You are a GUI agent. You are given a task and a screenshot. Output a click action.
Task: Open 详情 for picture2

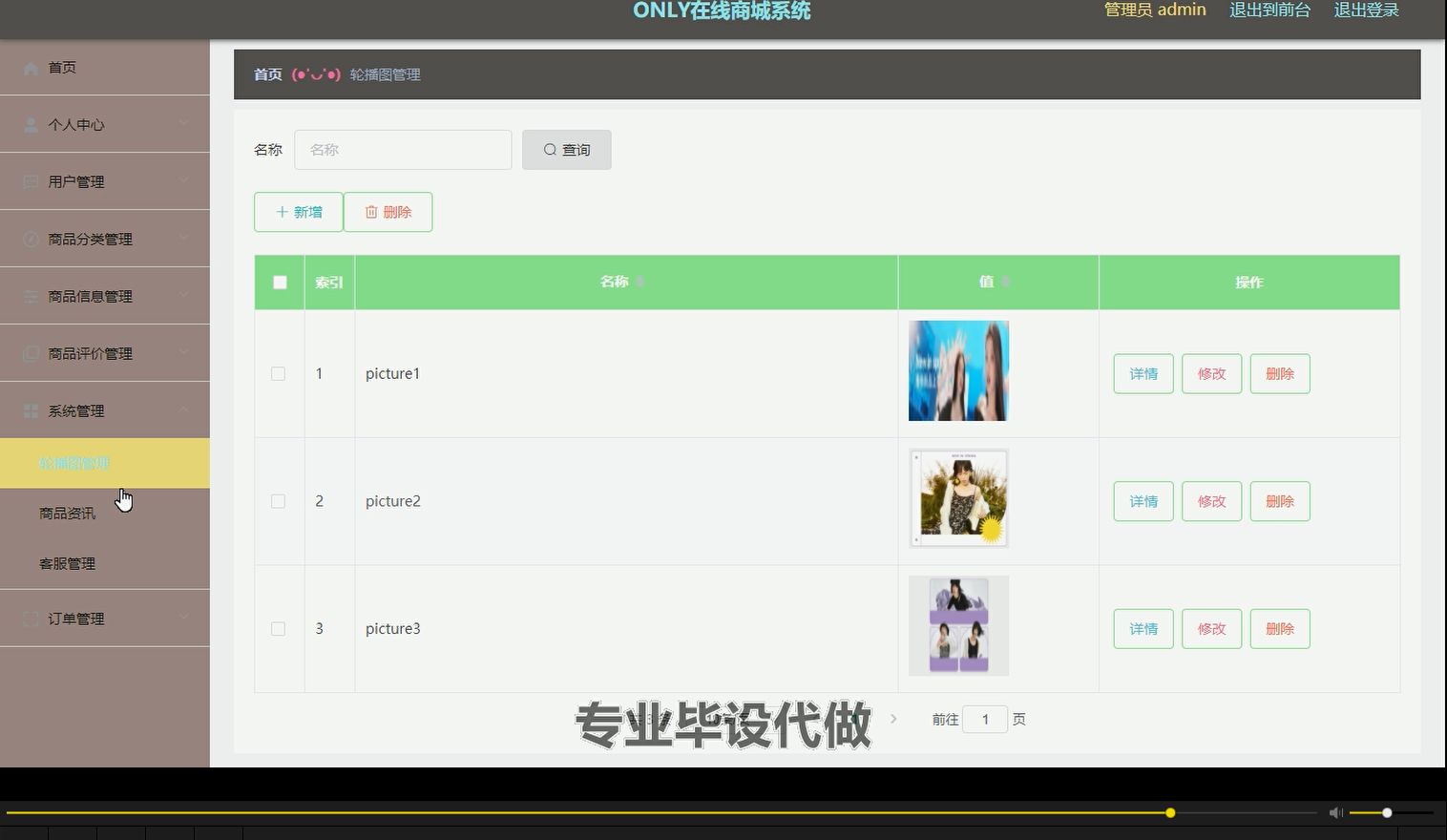[1143, 501]
